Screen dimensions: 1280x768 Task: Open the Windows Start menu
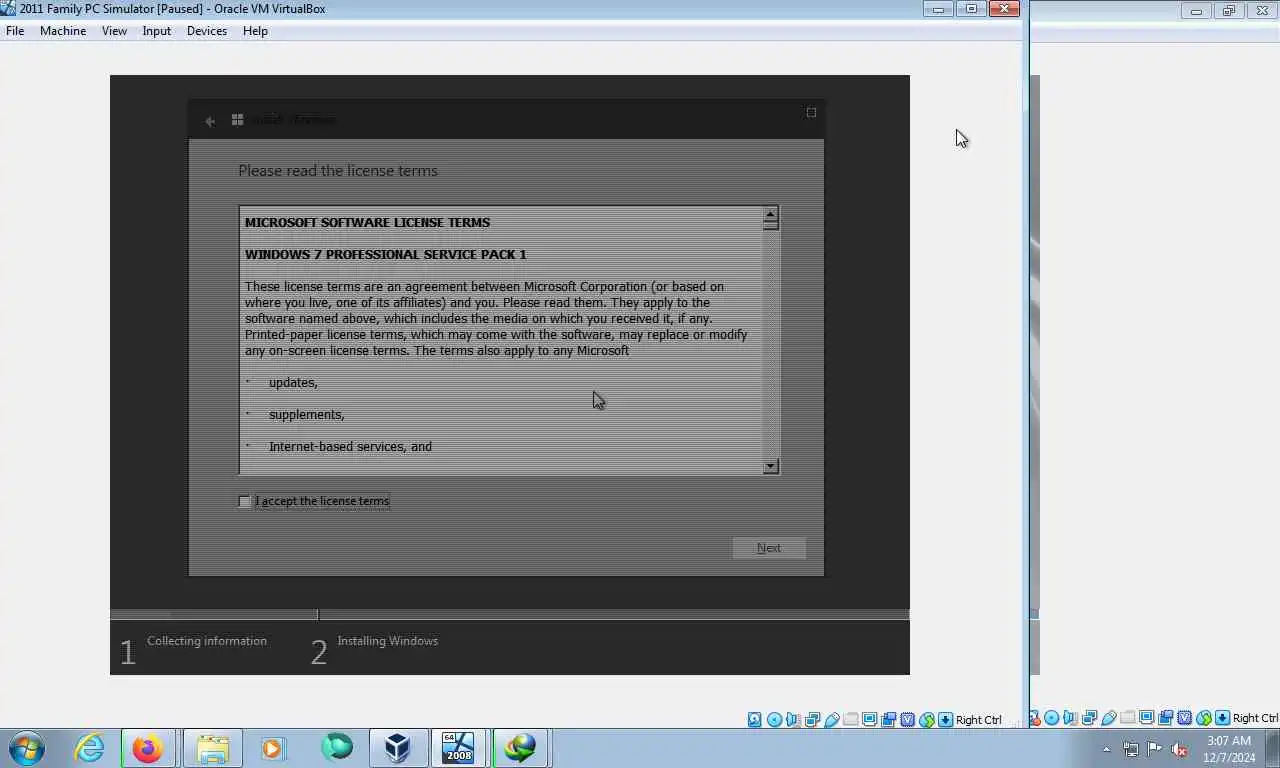pos(27,748)
